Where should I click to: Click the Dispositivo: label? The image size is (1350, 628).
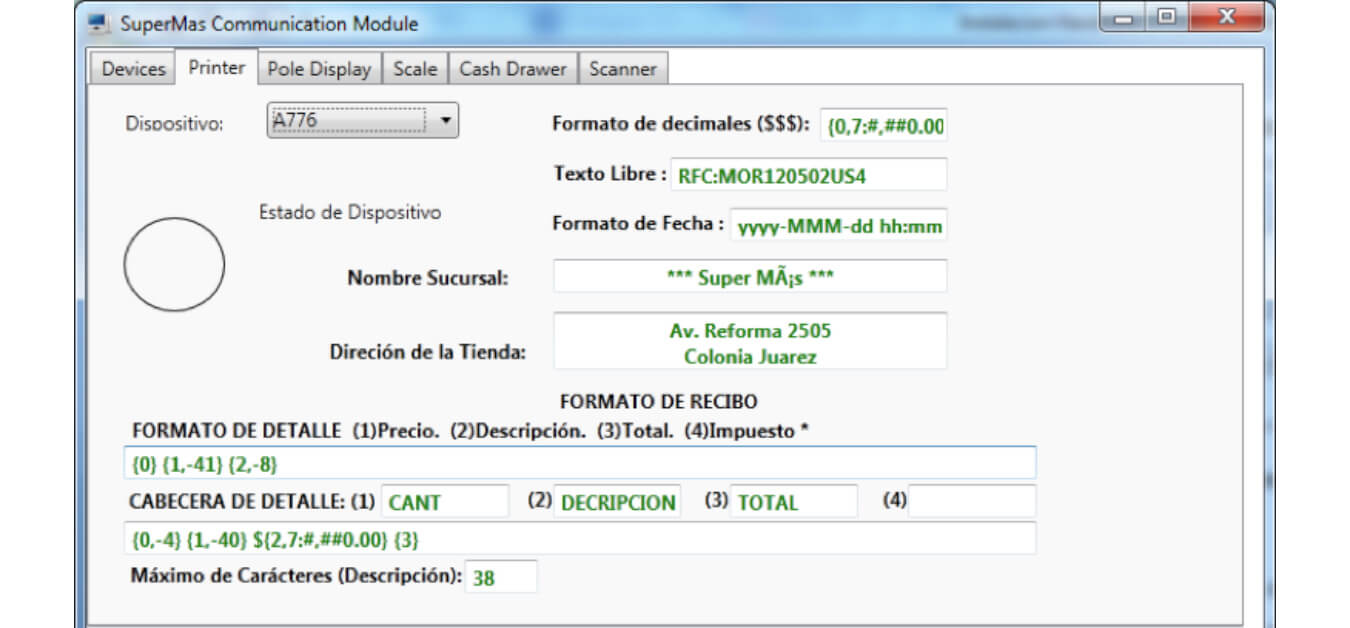[174, 124]
